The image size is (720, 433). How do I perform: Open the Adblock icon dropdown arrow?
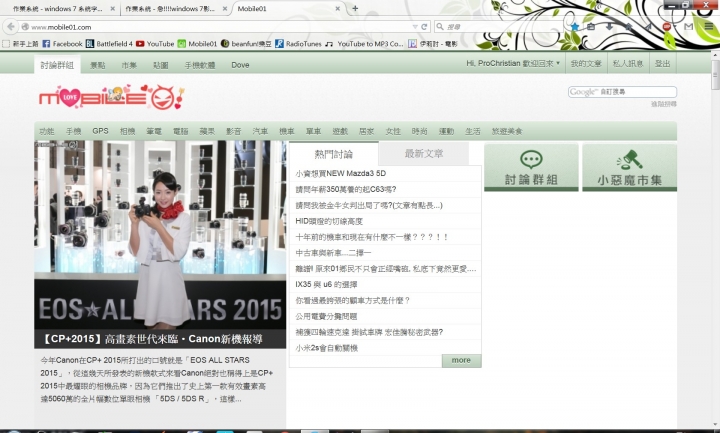(675, 27)
